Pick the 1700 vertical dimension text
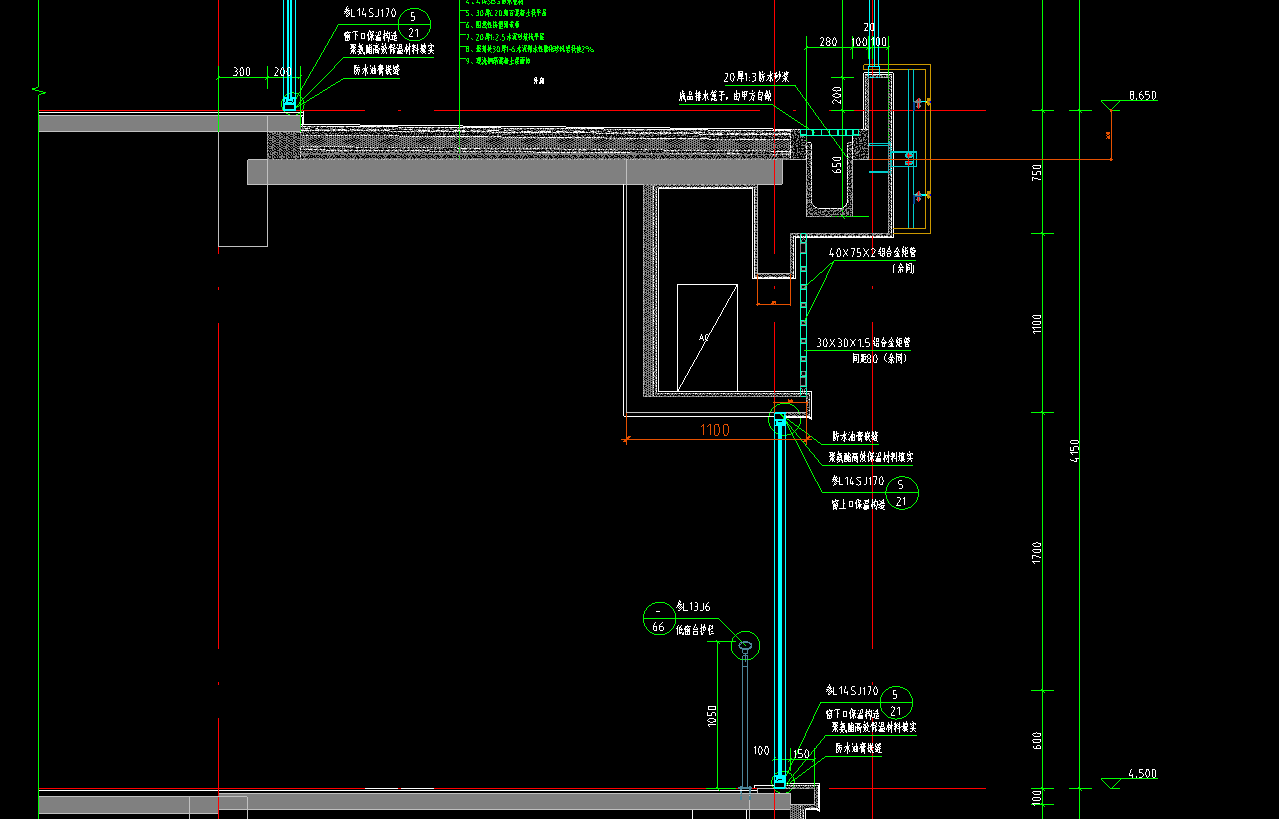Image resolution: width=1279 pixels, height=819 pixels. (1037, 552)
